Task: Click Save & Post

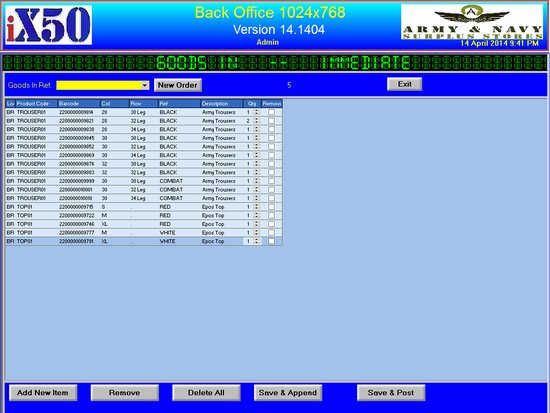Action: click(x=391, y=393)
